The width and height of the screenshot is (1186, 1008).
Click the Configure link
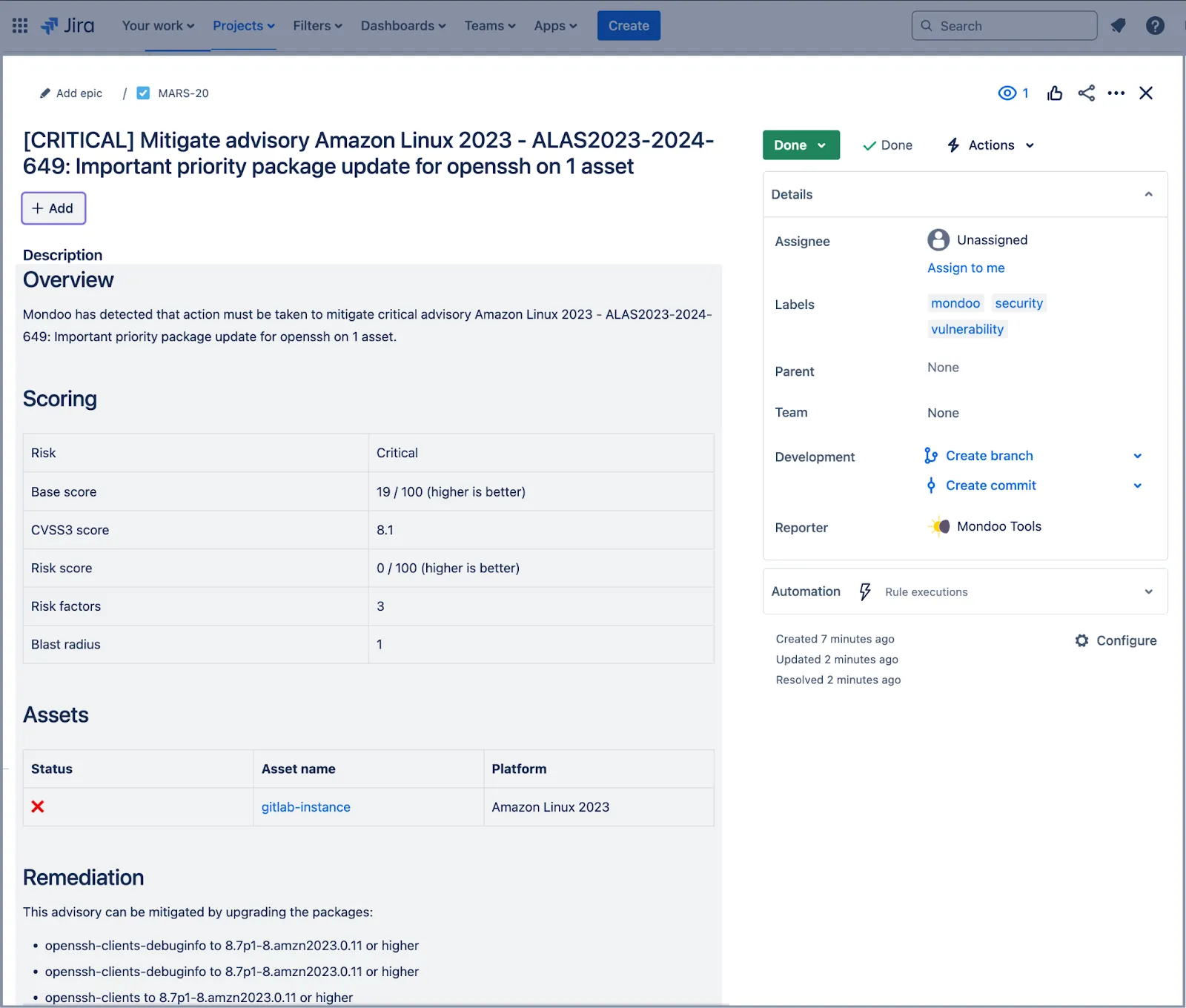[x=1127, y=640]
